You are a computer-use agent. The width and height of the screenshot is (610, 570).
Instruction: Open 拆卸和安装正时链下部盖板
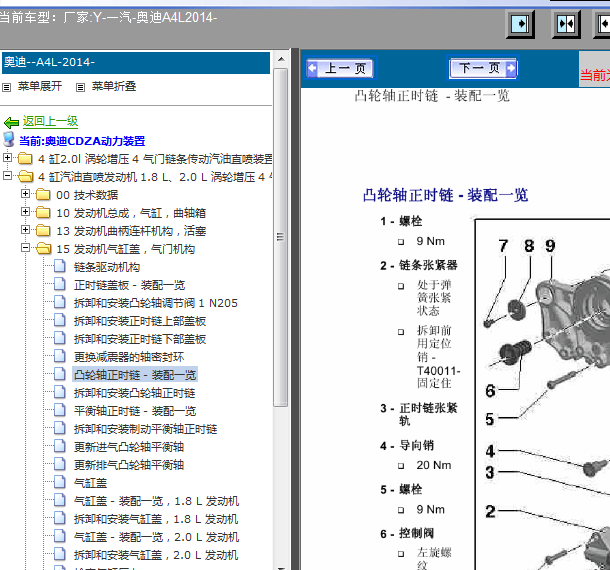[140, 339]
